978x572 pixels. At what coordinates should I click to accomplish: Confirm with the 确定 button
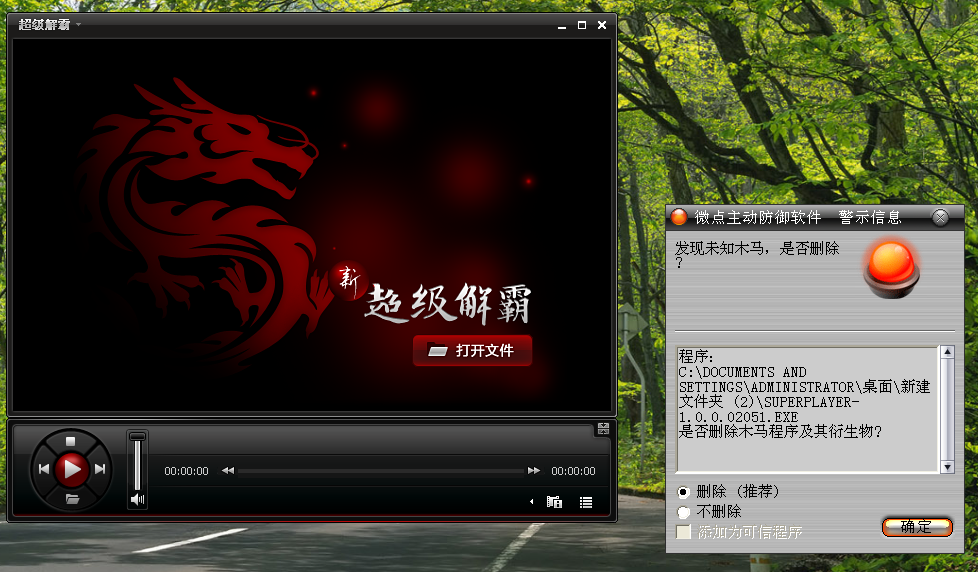tap(917, 527)
